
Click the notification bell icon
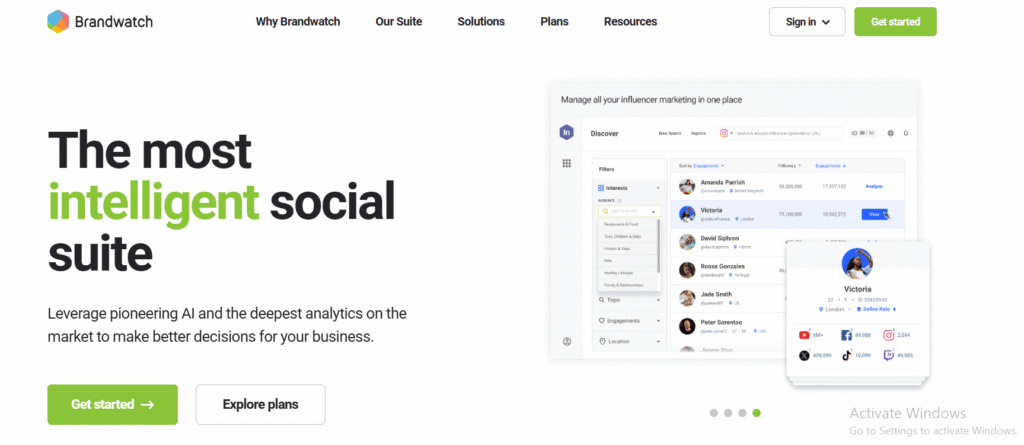click(906, 133)
